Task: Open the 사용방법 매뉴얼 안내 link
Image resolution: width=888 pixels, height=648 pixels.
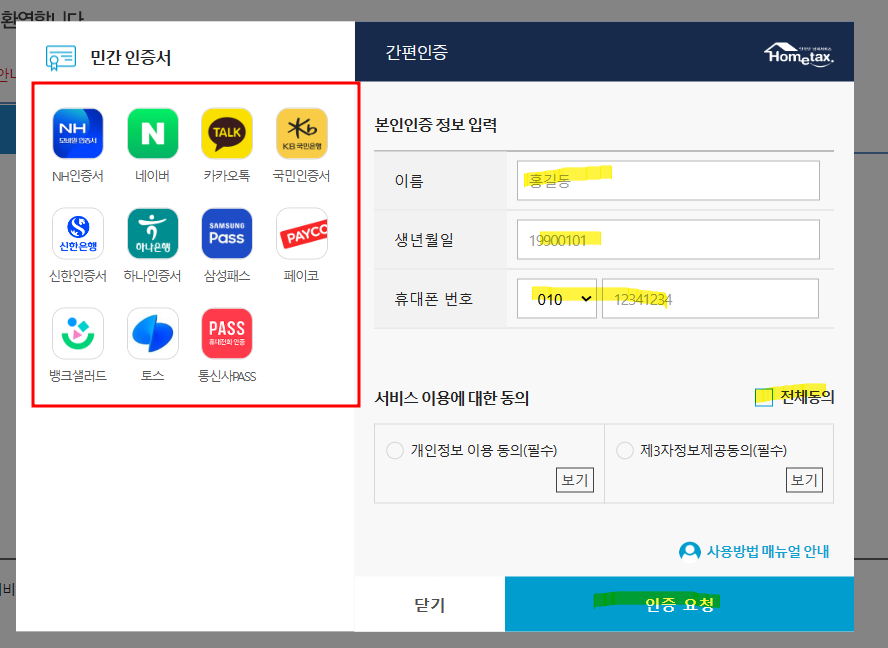Action: [767, 551]
